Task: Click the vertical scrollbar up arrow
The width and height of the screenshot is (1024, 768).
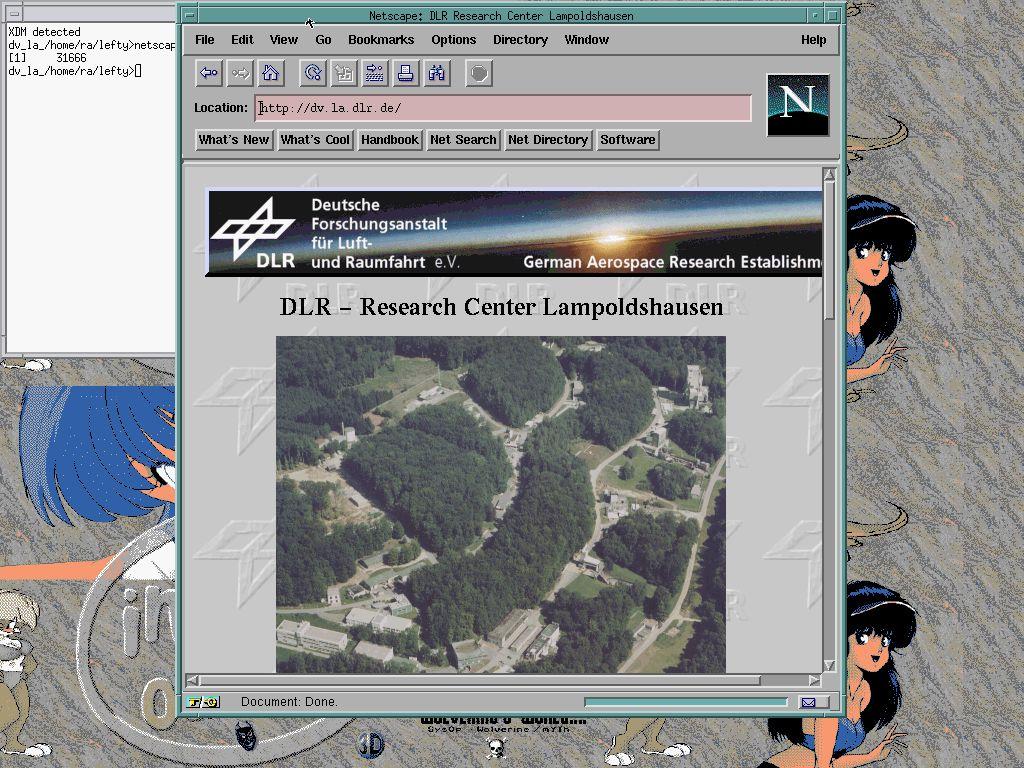Action: pyautogui.click(x=829, y=174)
